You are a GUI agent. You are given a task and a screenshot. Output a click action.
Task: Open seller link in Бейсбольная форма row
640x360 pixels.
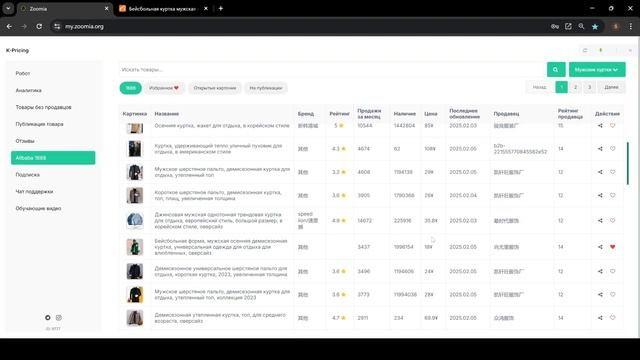(506, 247)
